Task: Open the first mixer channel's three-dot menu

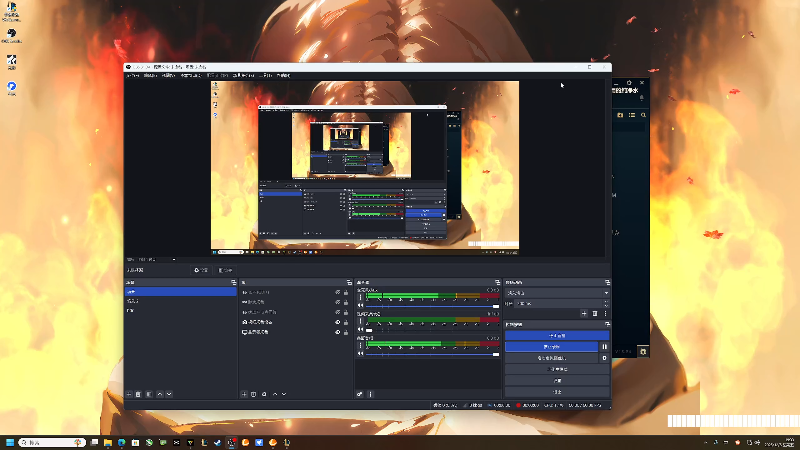Action: coord(360,297)
